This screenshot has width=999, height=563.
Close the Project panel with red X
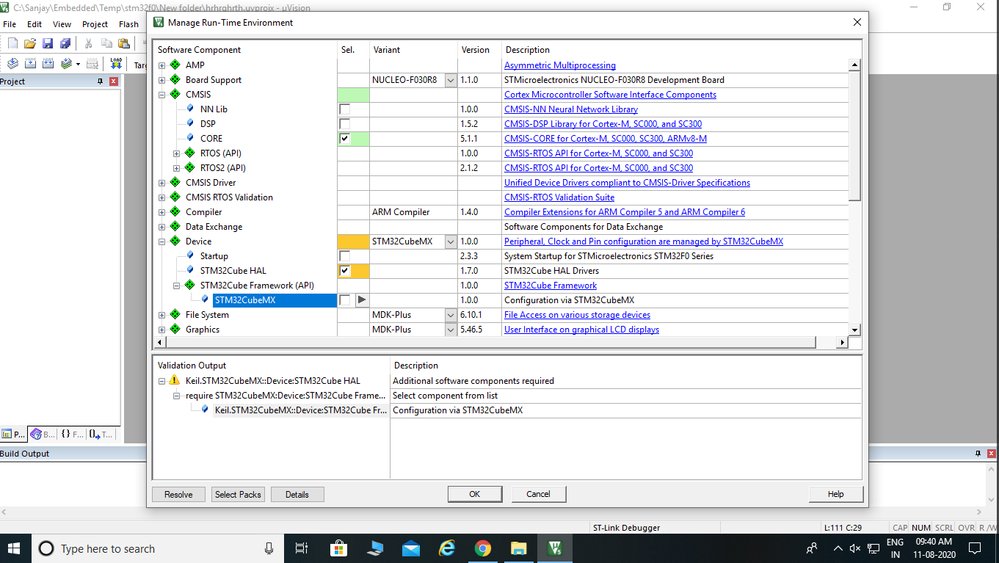point(113,82)
